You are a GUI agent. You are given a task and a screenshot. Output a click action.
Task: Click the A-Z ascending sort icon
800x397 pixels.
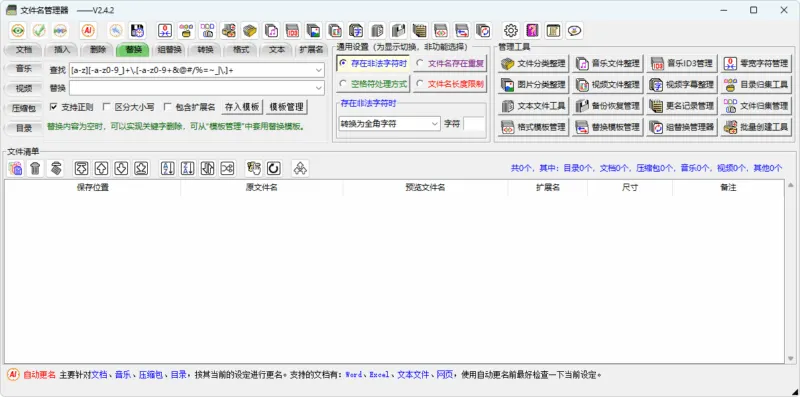point(168,168)
